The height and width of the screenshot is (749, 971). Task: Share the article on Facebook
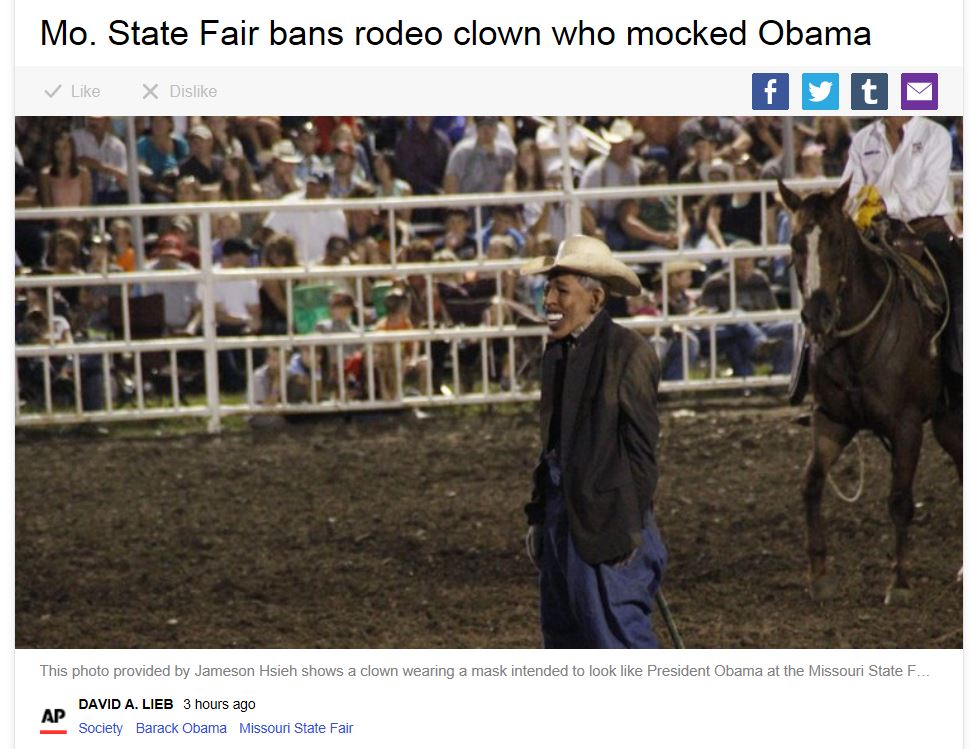tap(770, 91)
